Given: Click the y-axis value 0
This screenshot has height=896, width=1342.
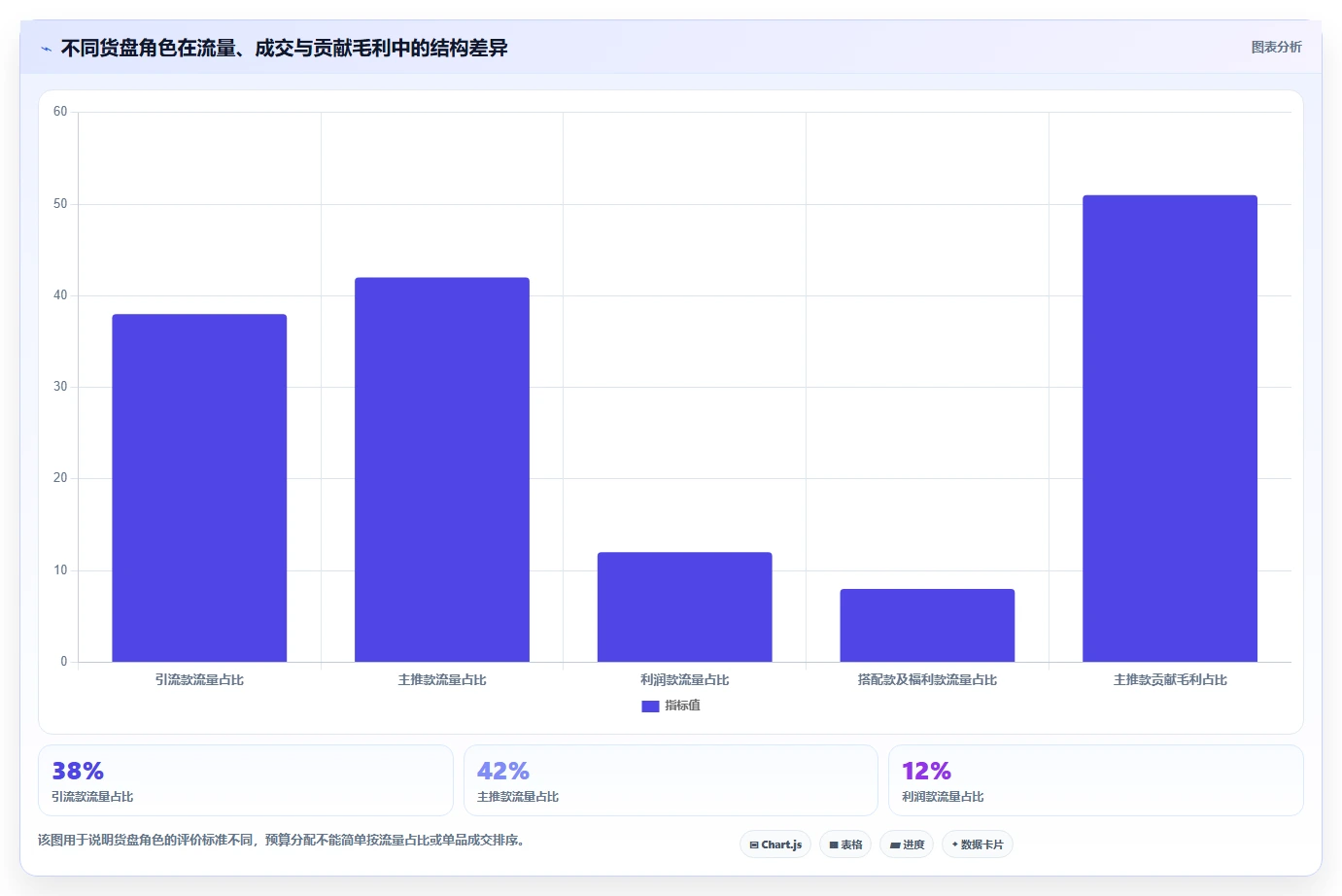Looking at the screenshot, I should point(64,662).
